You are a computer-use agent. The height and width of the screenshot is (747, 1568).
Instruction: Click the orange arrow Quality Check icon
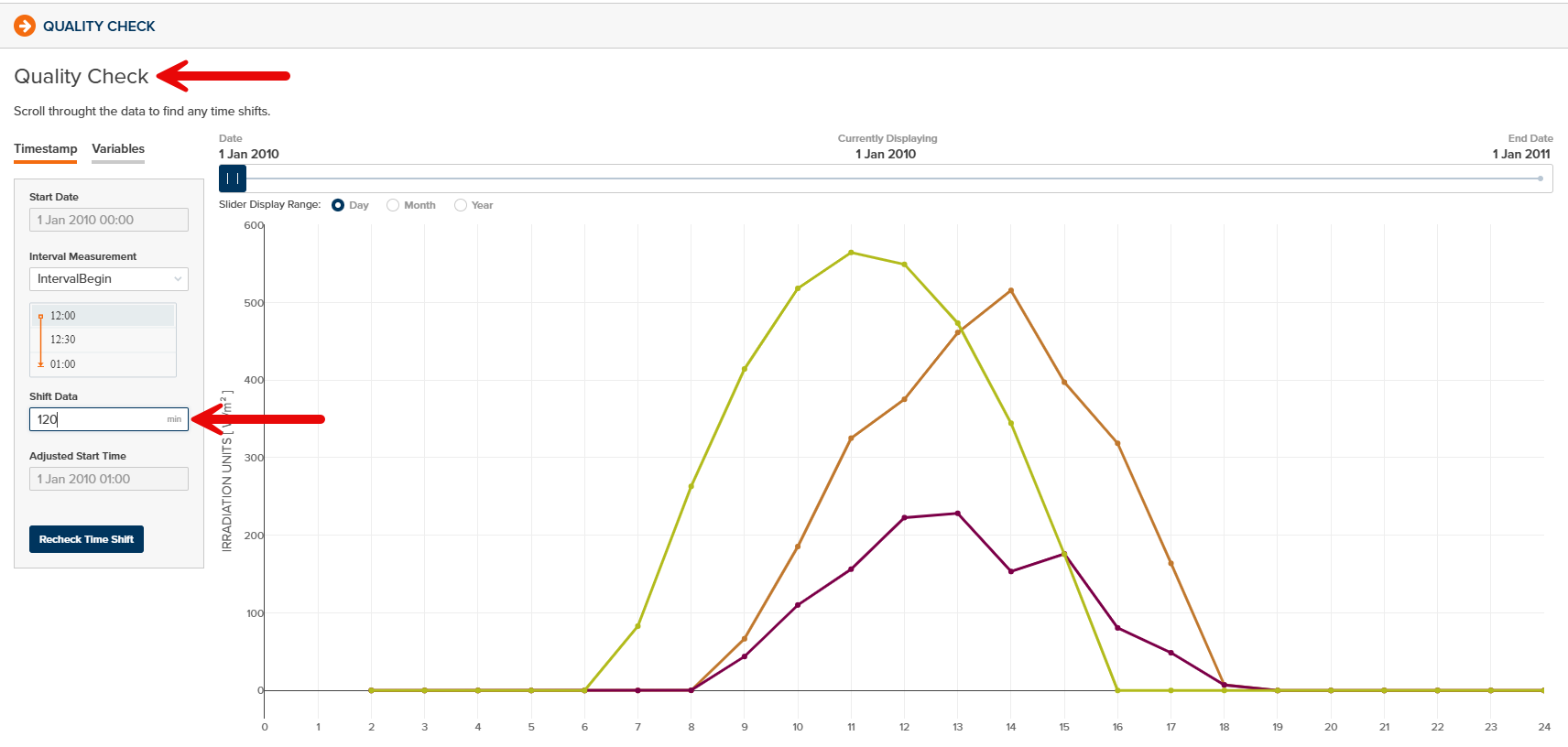(x=25, y=26)
